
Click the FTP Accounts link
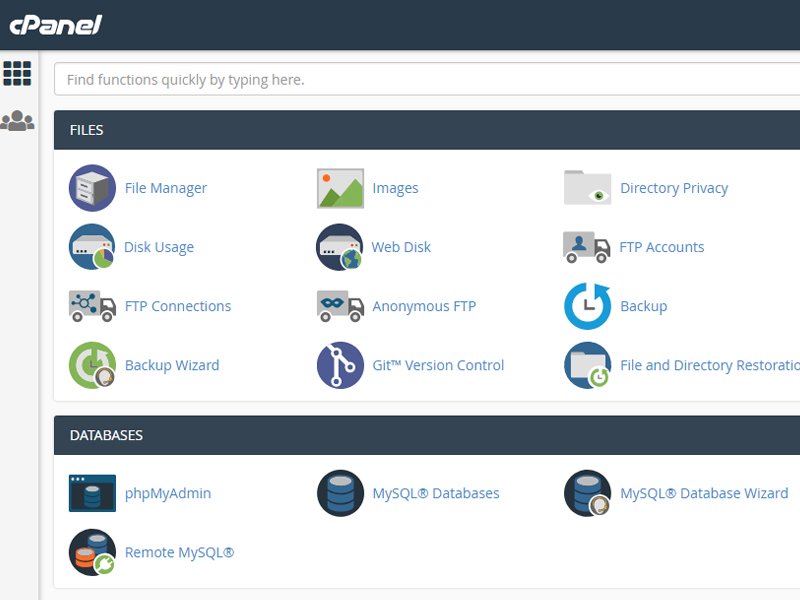point(662,247)
